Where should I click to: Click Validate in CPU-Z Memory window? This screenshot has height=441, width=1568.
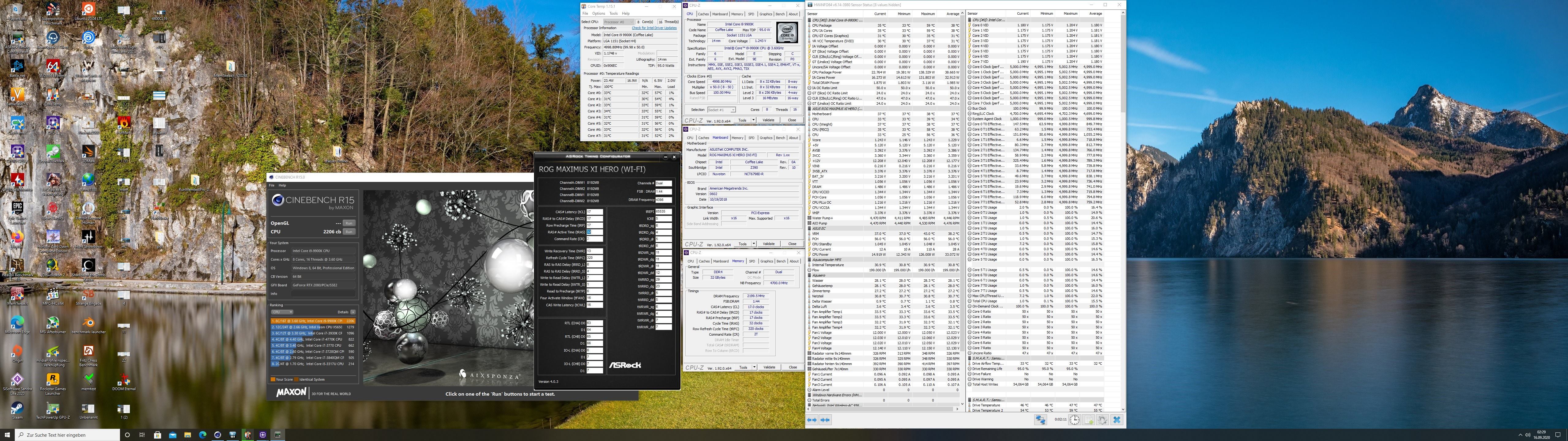tap(769, 367)
